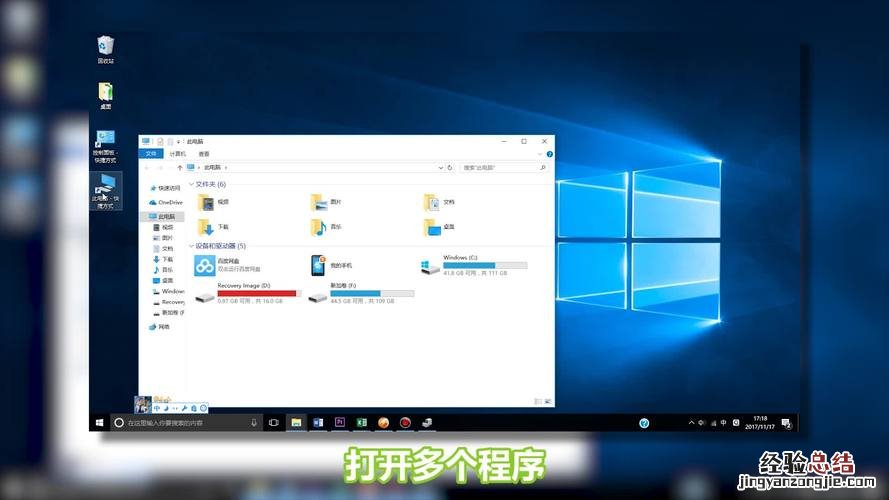Collapse the 文件夹 (6) group
The width and height of the screenshot is (889, 500).
191,184
